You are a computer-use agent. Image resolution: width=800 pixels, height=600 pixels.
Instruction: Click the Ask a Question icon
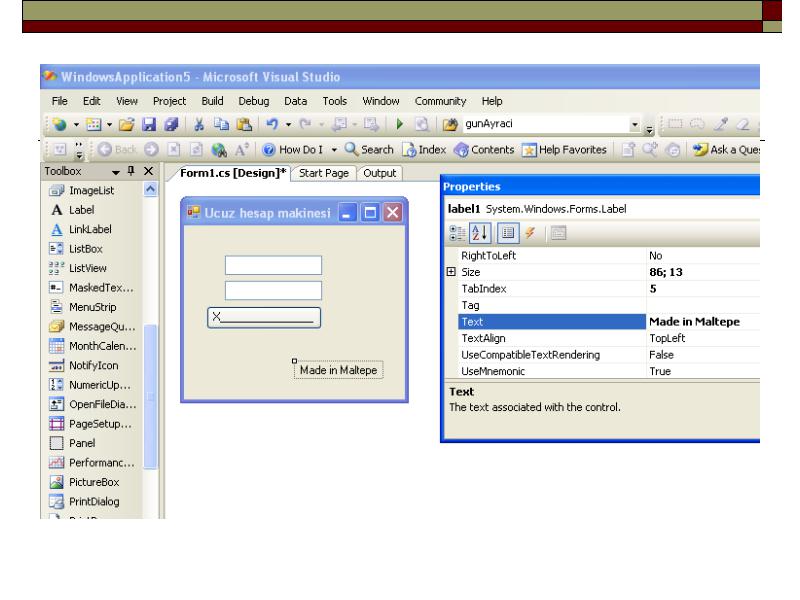coord(700,149)
